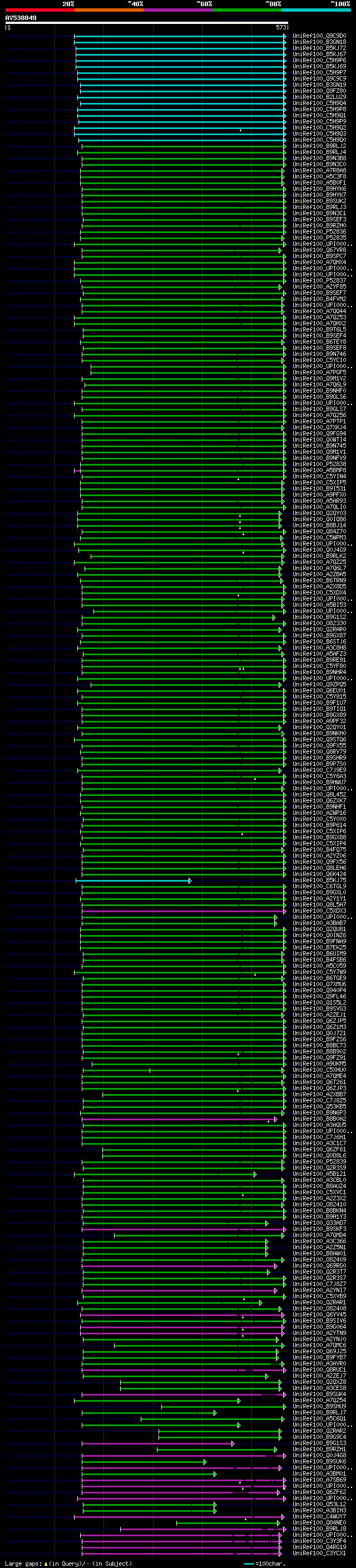Viewport: 356px width, 1568px height.
Task: Select the UniRef100_A5BMP8 label
Action: pyautogui.click(x=319, y=471)
